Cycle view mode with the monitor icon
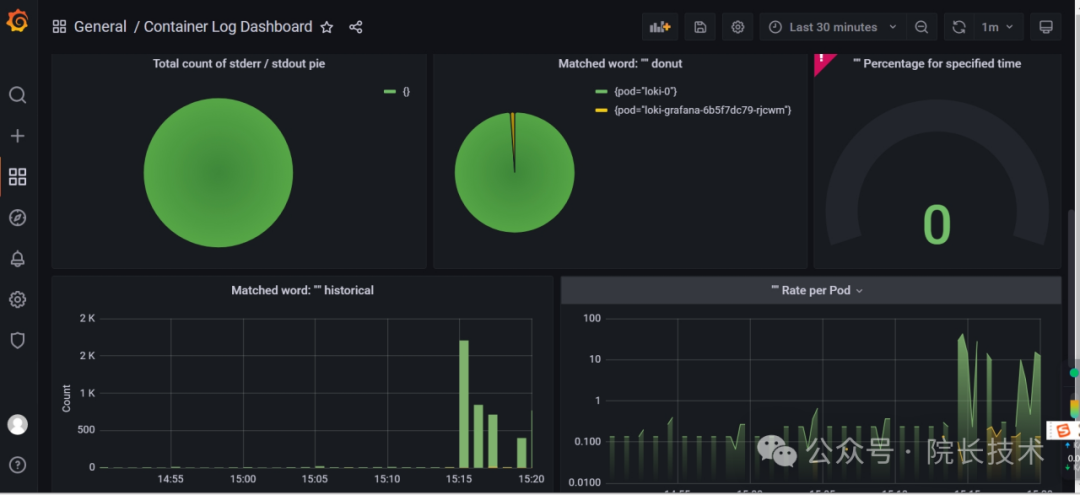Viewport: 1080px width, 495px height. pos(1046,27)
